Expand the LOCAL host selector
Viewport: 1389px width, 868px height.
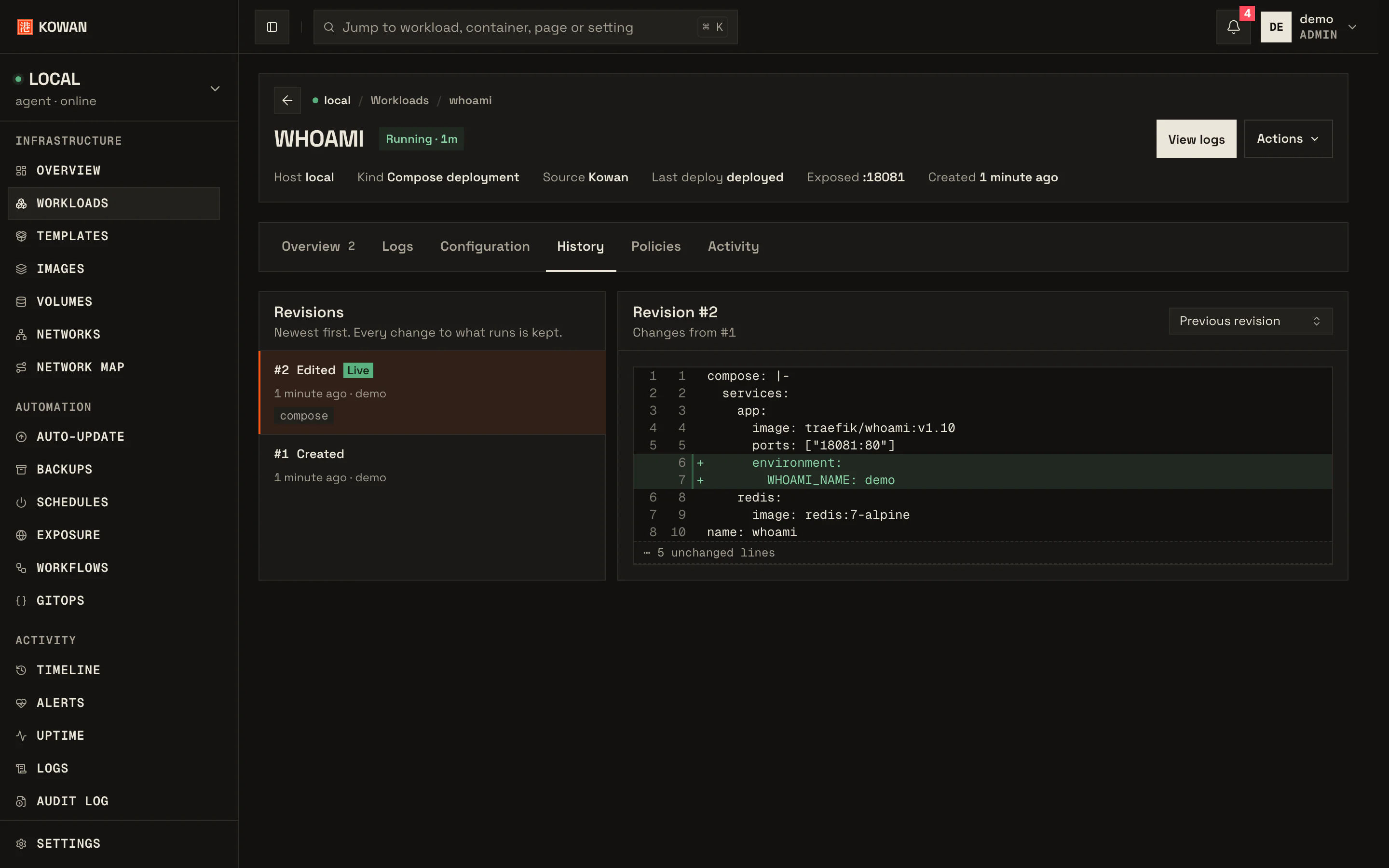coord(119,88)
